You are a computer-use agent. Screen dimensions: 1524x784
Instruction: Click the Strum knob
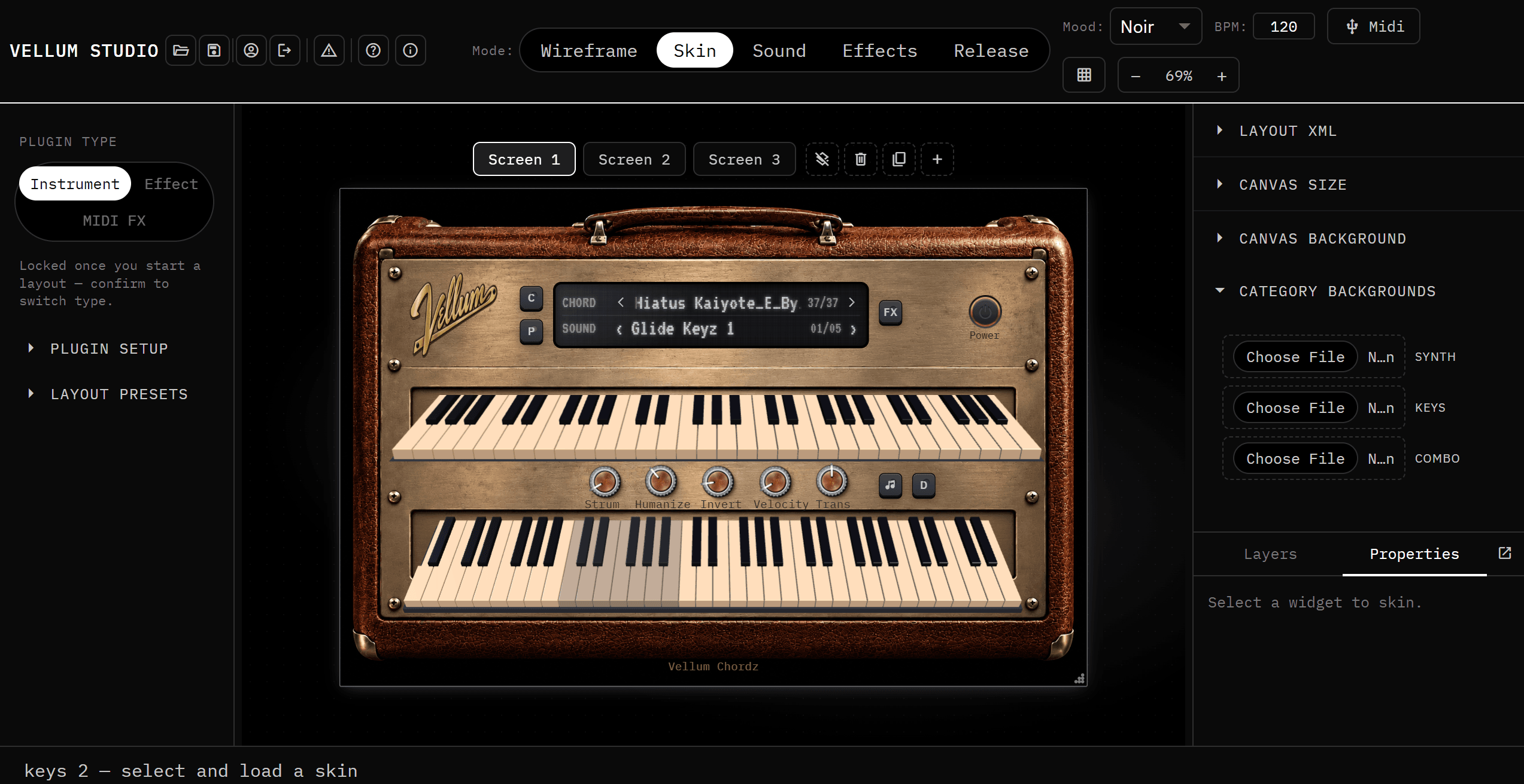pos(605,482)
